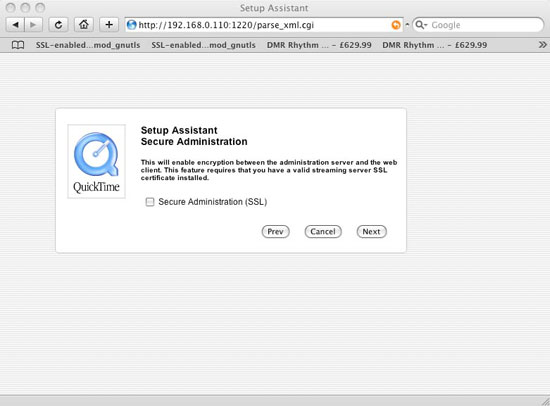Focus the address bar URL field

[x=263, y=25]
